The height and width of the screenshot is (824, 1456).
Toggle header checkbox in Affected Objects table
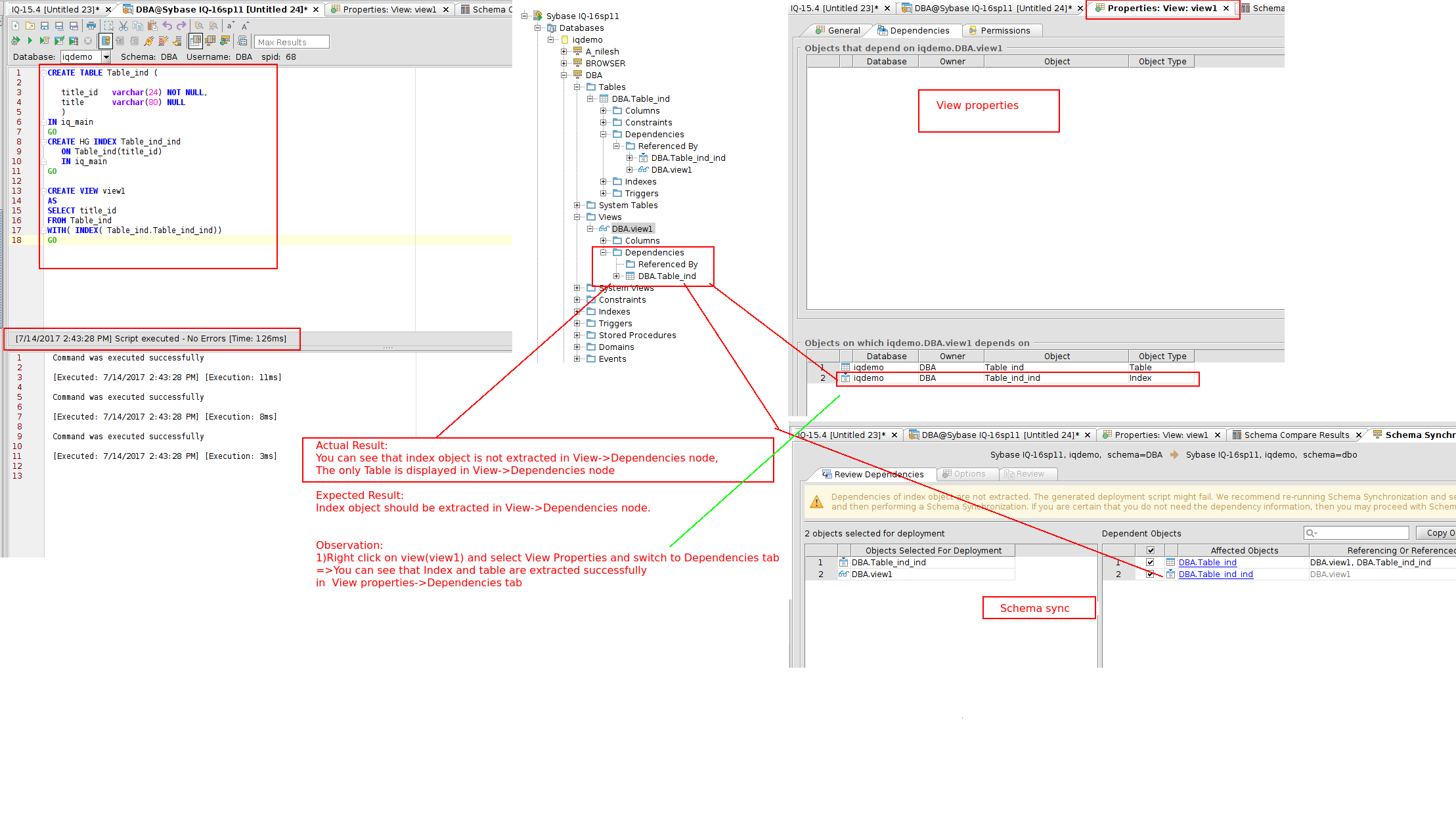pos(1150,550)
